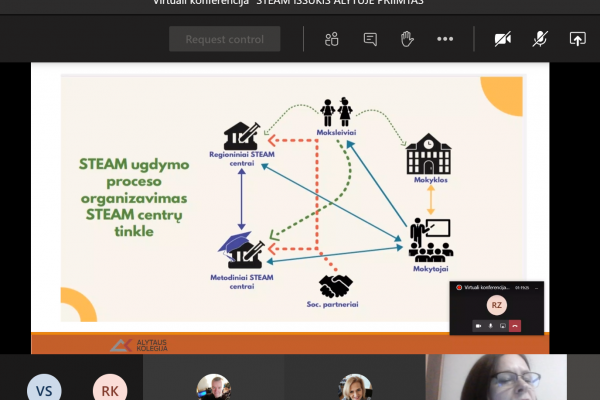Select the video tile of woman with glasses
The image size is (600, 400).
496,377
